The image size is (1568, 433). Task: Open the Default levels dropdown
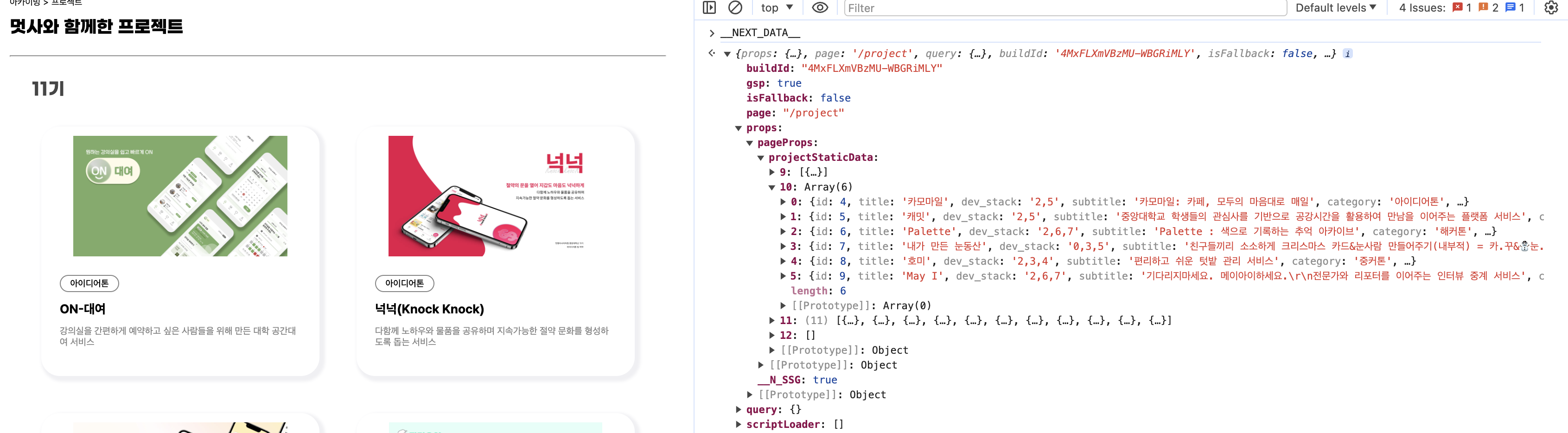(1335, 8)
